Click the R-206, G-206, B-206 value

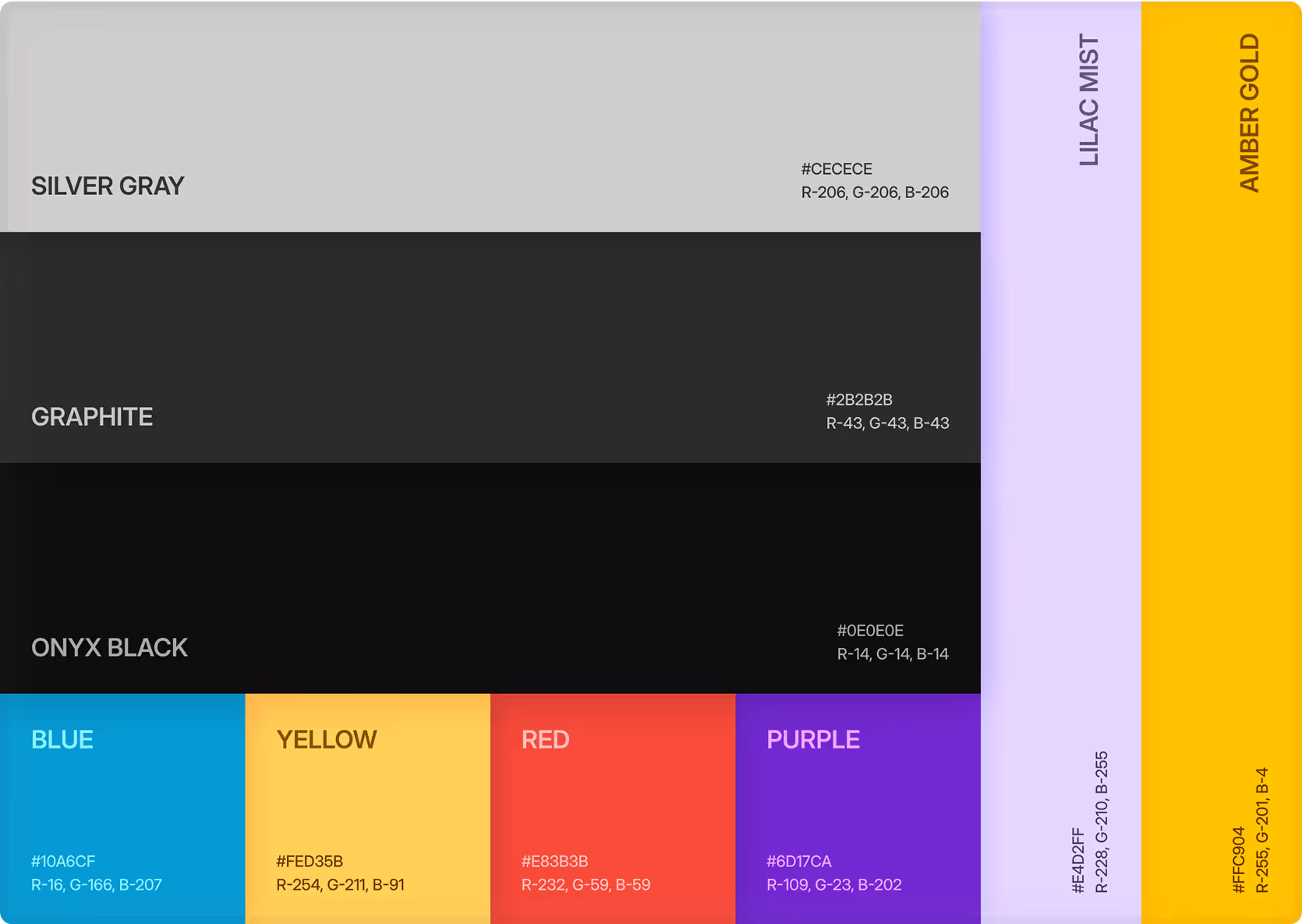tap(875, 193)
